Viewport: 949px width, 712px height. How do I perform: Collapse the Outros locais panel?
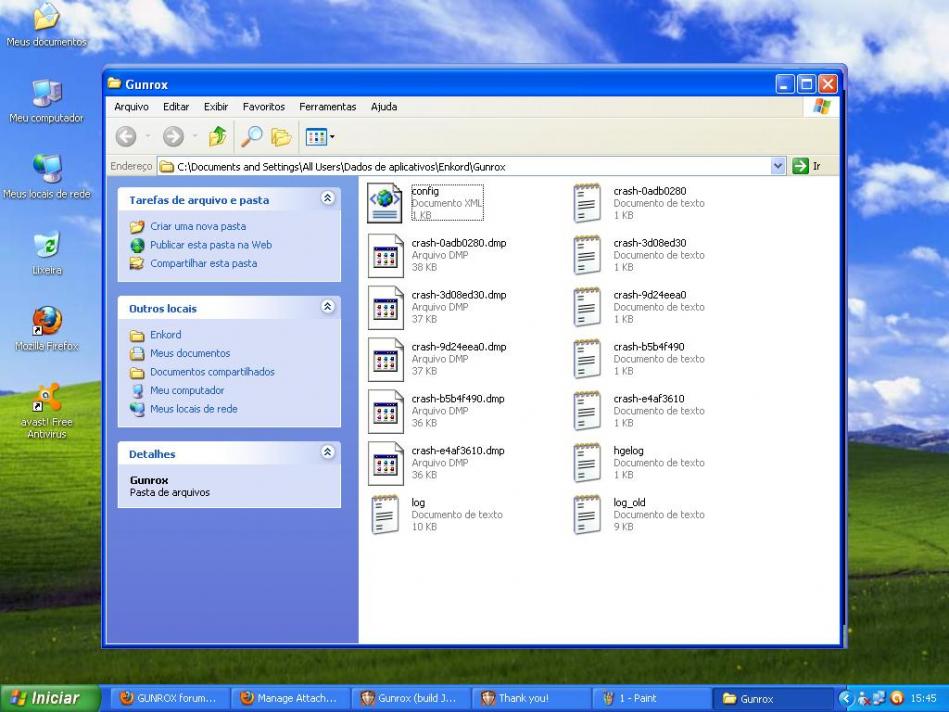tap(327, 308)
